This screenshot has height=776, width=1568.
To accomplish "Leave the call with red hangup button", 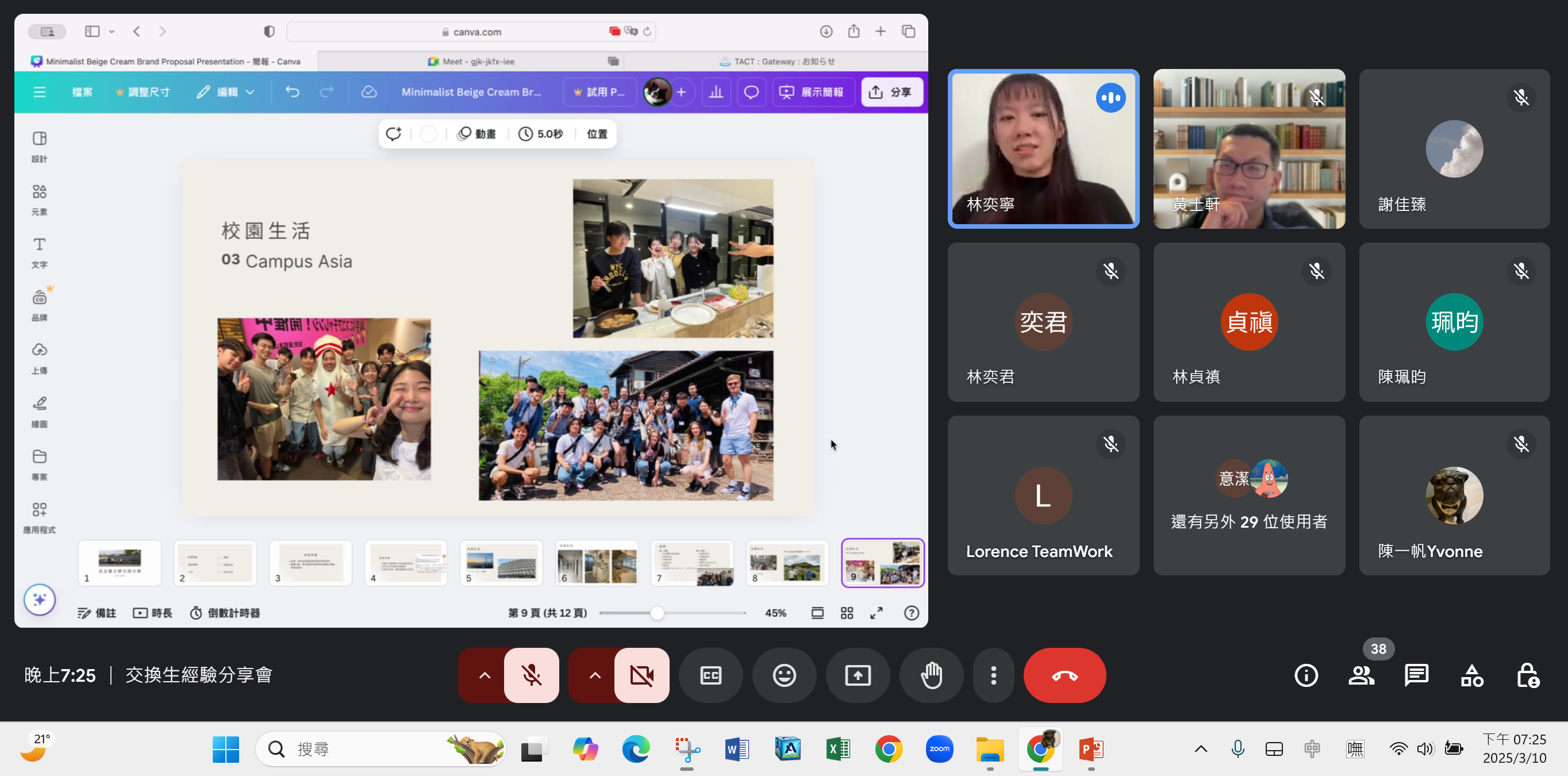I will [x=1064, y=675].
